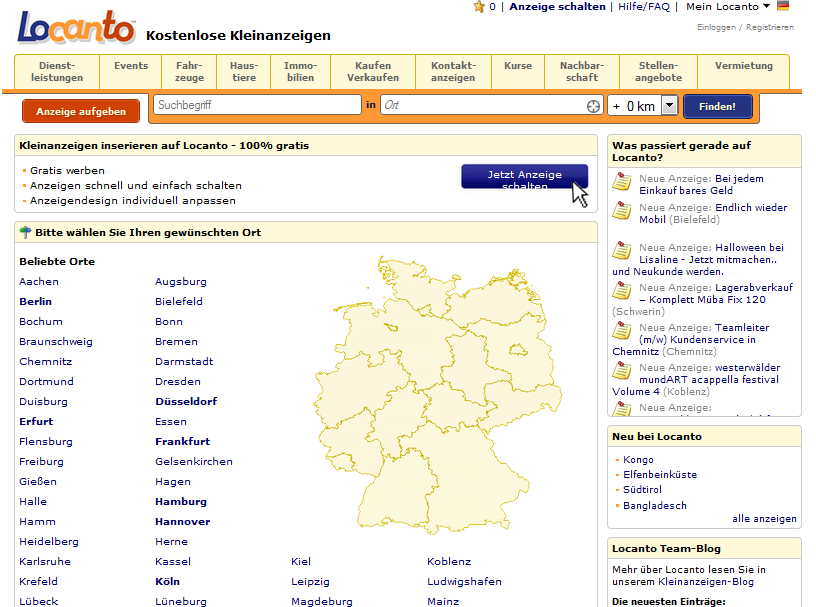Click the Germany map
Viewport: 816px width, 607px height.
(438, 395)
